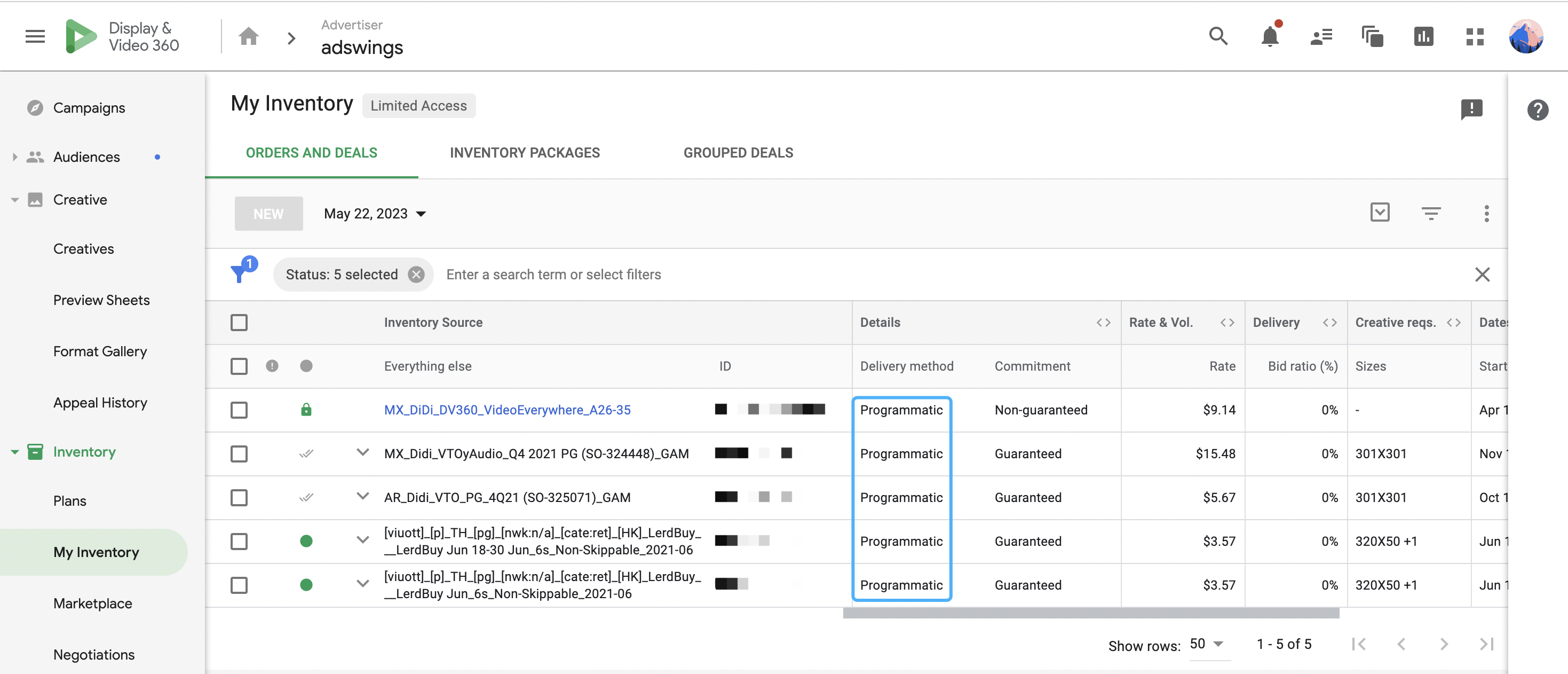Open Campaigns in the sidebar
1568x674 pixels.
[89, 108]
